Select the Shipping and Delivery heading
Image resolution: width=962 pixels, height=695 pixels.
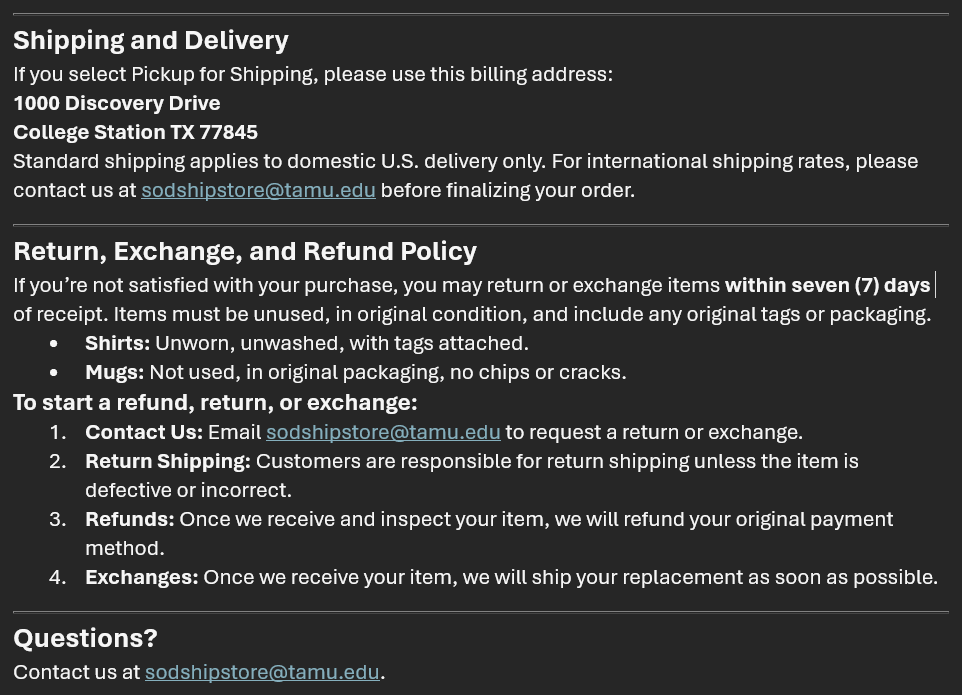tap(151, 40)
